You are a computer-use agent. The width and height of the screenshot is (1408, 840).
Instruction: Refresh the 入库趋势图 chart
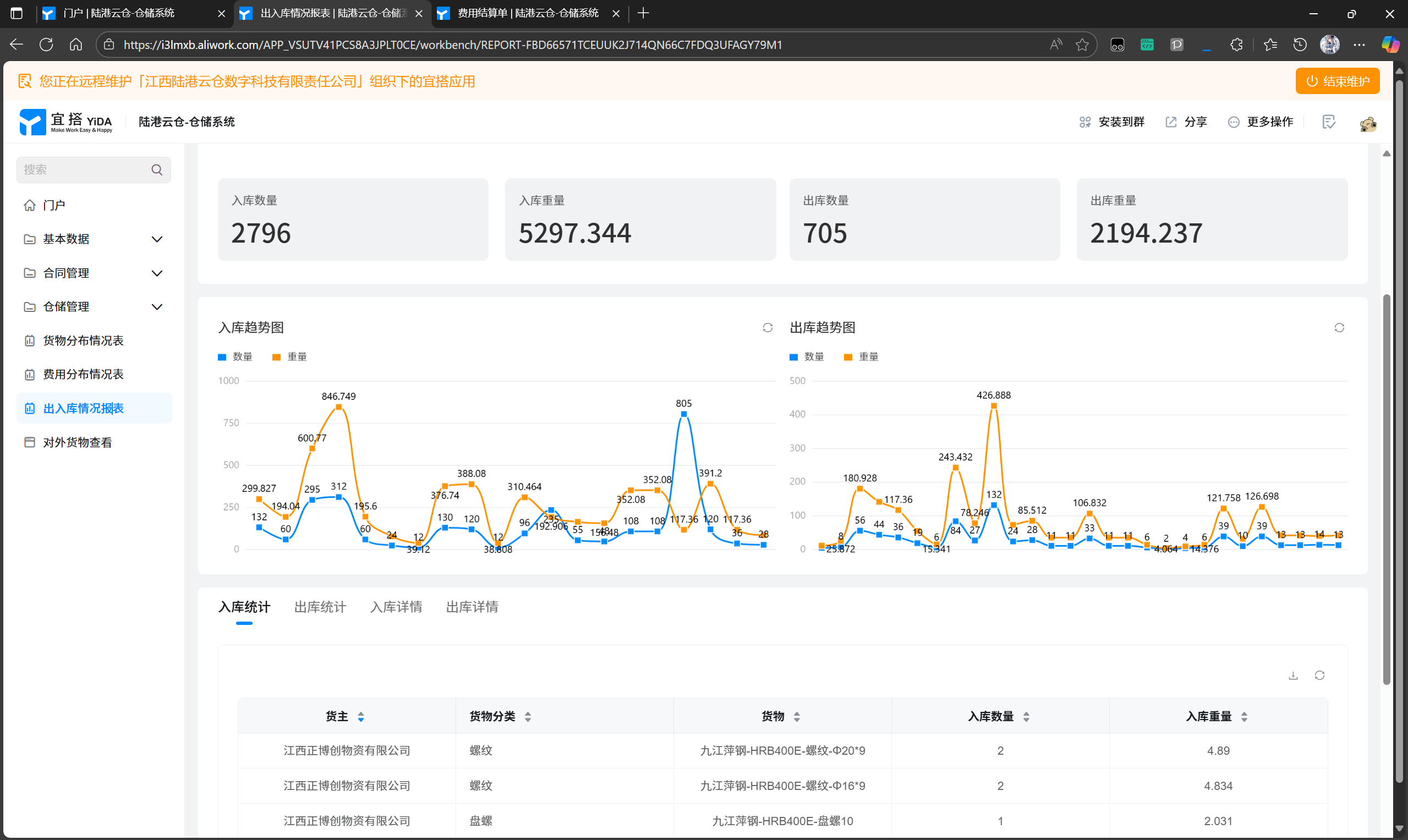(x=767, y=328)
